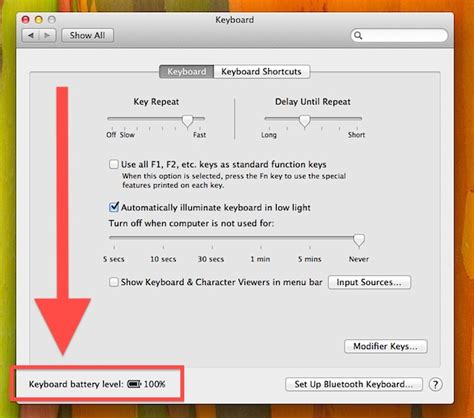Image resolution: width=474 pixels, height=418 pixels.
Task: Click the magnifier icon in search field
Action: (358, 35)
